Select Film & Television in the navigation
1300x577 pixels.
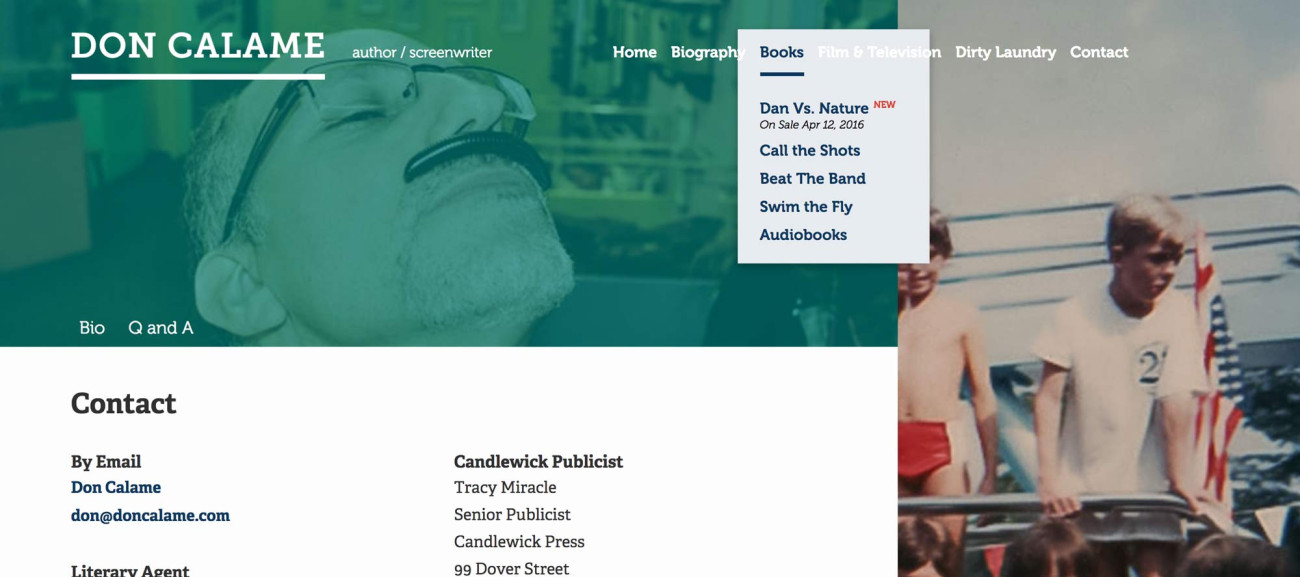(x=879, y=52)
